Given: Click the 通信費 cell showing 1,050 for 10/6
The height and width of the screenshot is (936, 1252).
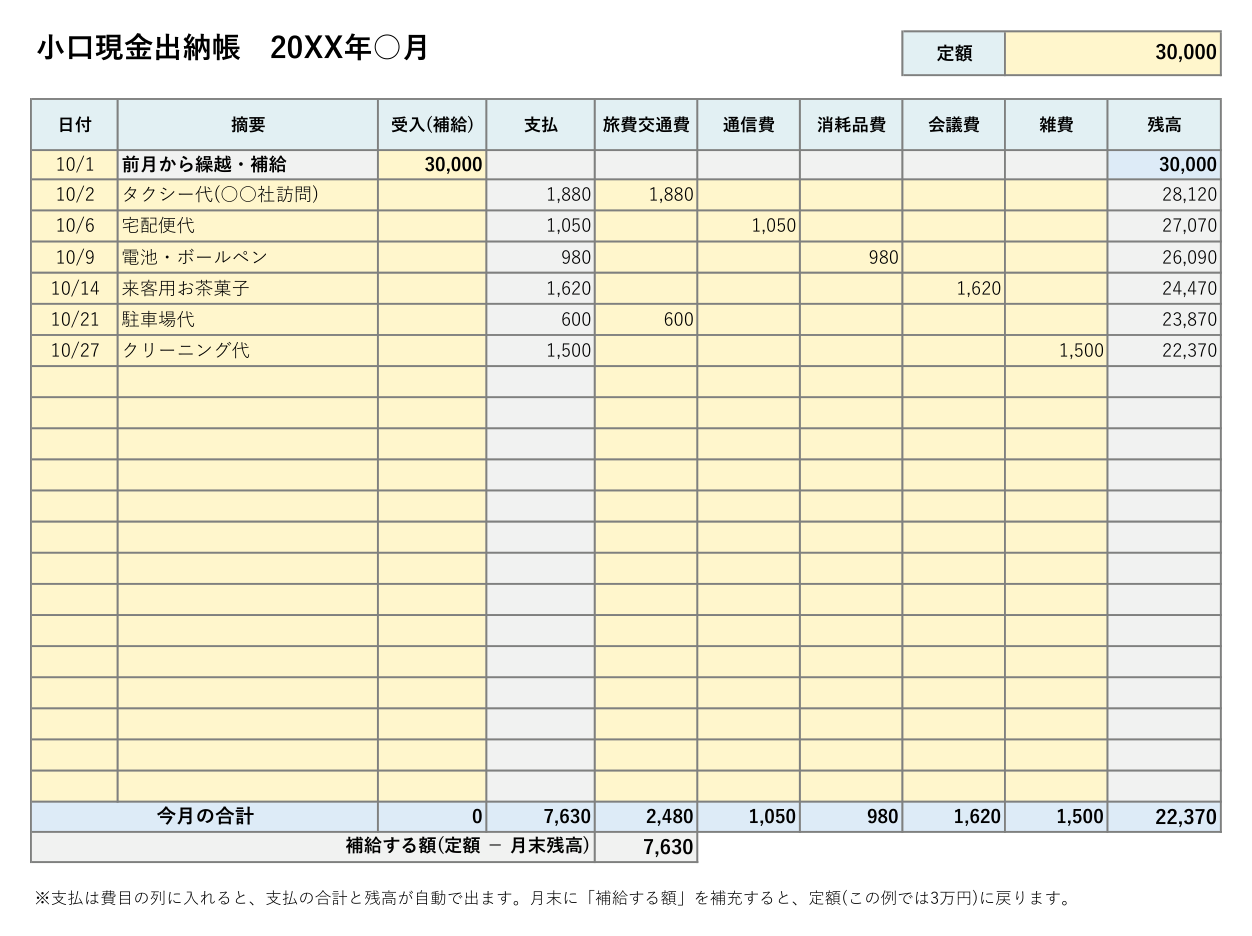Looking at the screenshot, I should click(x=749, y=225).
